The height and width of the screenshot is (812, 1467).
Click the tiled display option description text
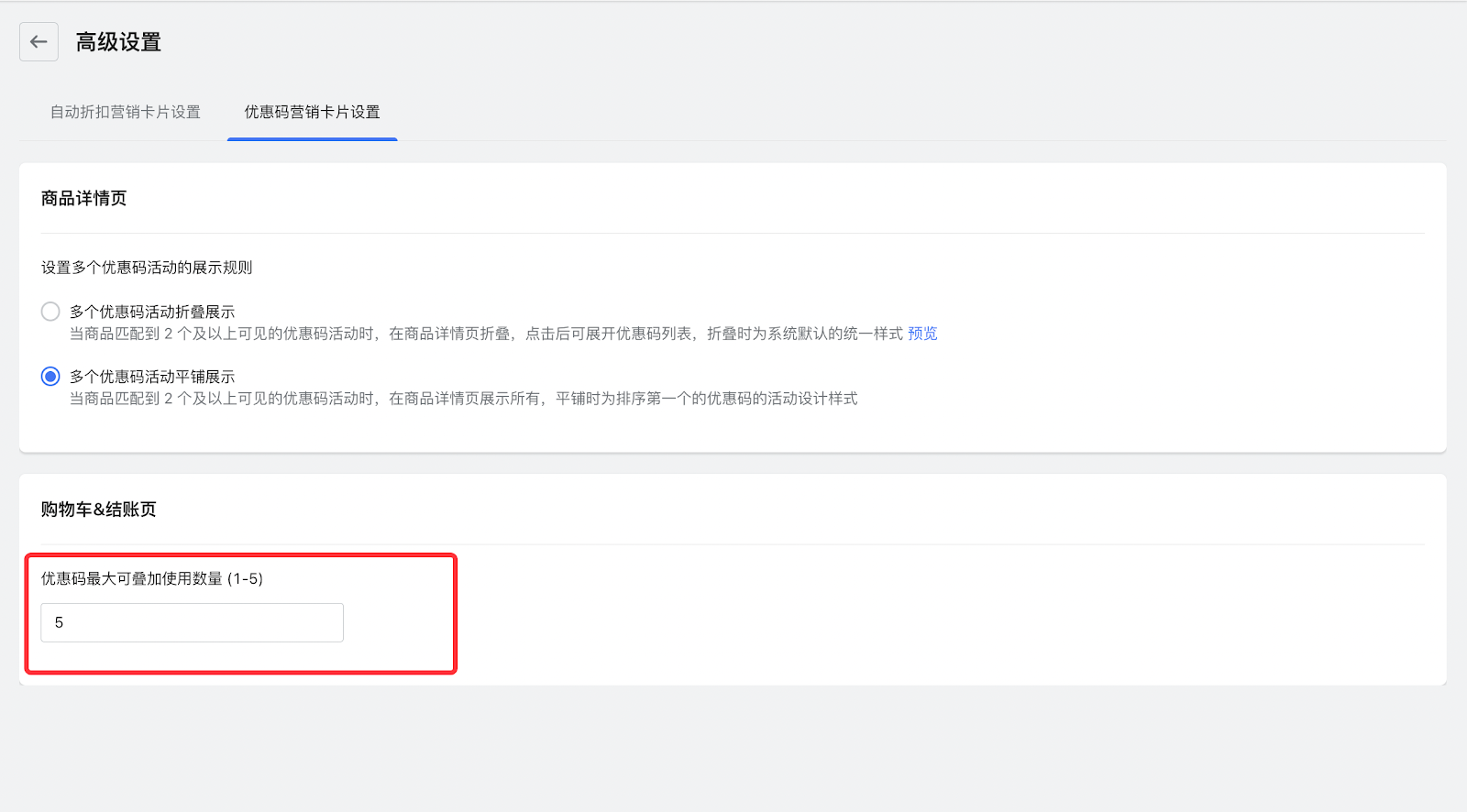click(x=463, y=399)
